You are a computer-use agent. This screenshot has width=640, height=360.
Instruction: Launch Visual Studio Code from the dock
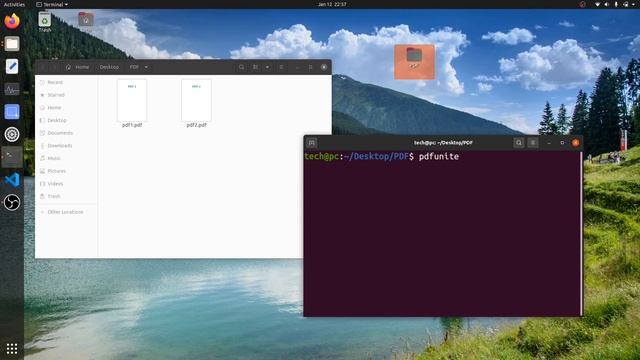coord(12,180)
